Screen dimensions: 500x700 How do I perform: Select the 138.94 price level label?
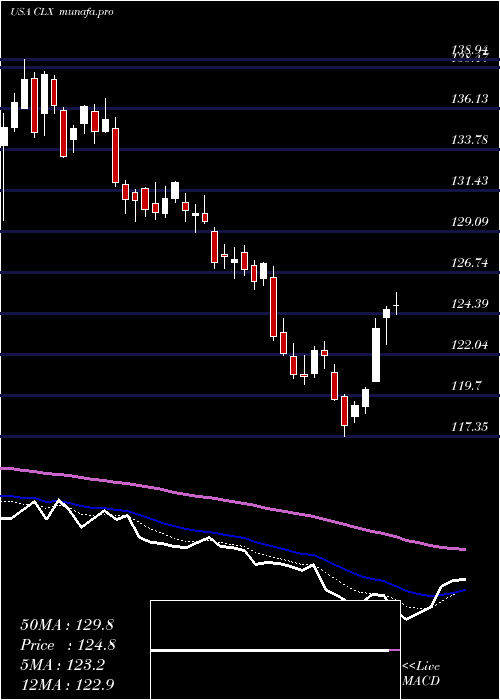469,49
